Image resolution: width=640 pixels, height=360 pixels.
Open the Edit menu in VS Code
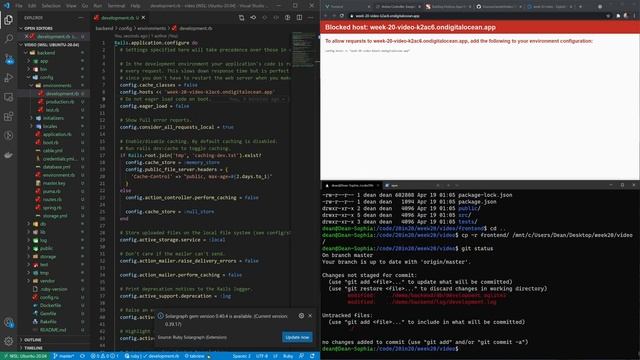pyautogui.click(x=32, y=6)
